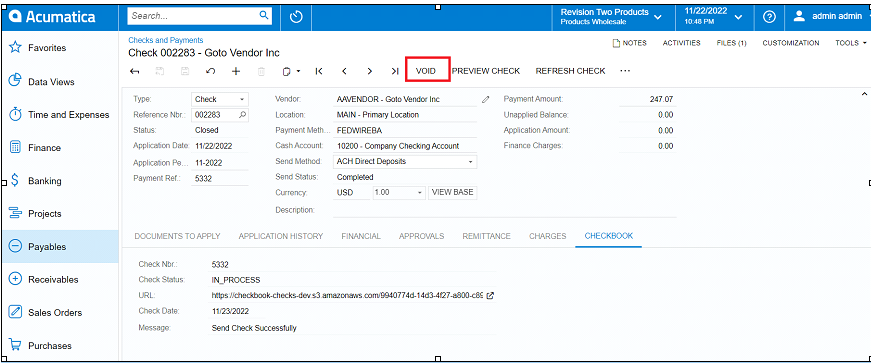This screenshot has height=363, width=871.
Task: Click the Preview Check button
Action: coord(486,71)
